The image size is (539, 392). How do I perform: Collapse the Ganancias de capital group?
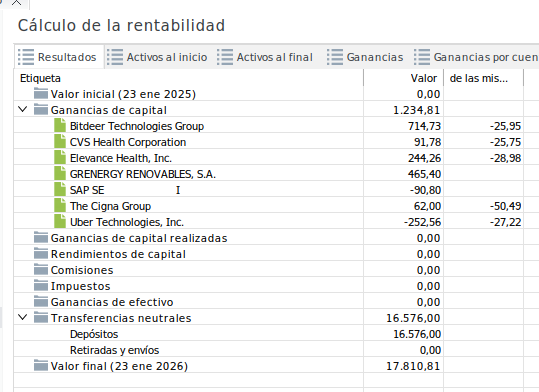[23, 110]
